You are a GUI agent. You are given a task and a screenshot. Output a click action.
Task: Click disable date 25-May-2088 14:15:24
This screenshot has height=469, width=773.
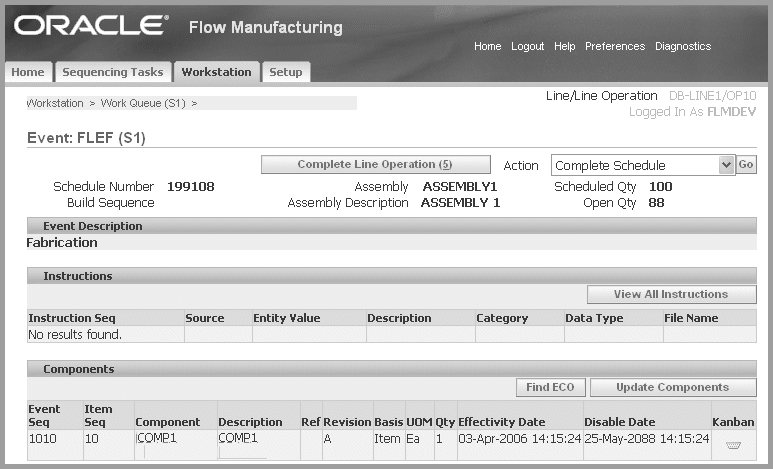647,438
